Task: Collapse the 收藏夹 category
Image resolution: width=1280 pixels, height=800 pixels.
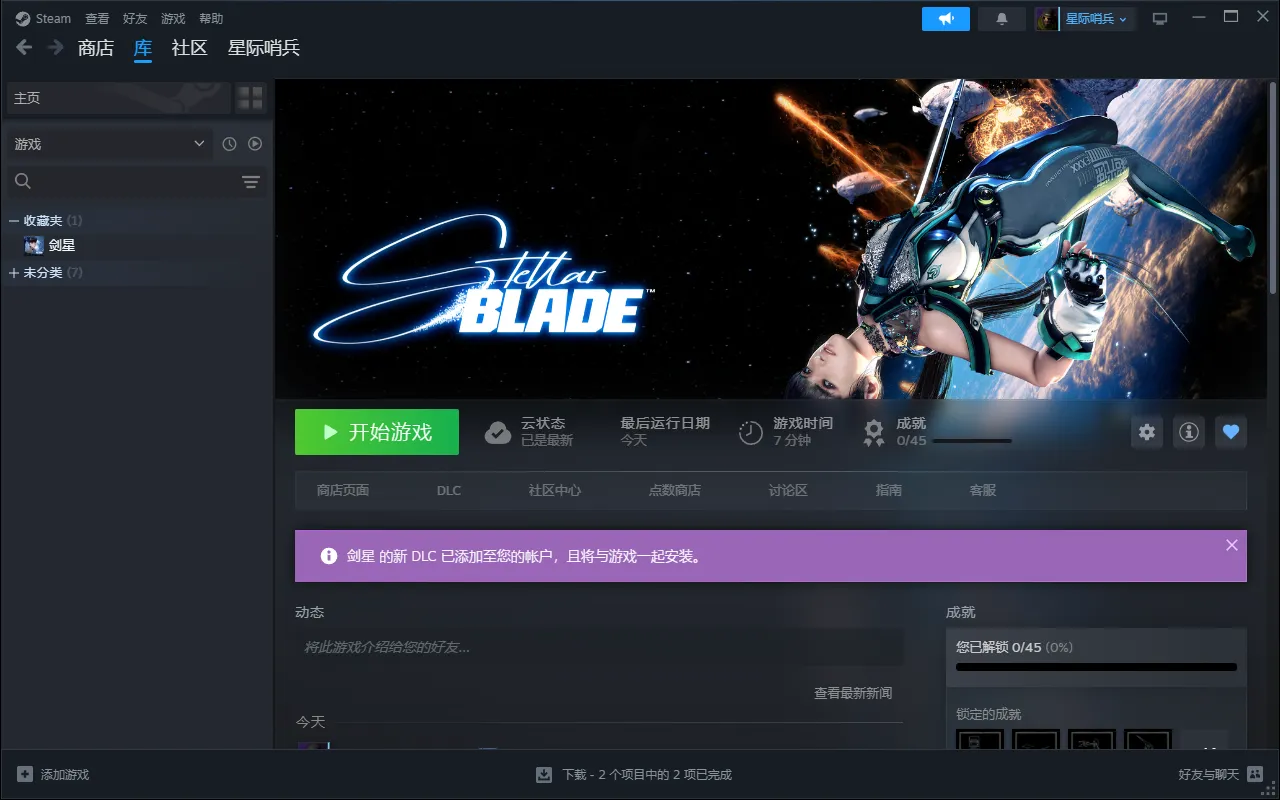Action: pos(14,220)
